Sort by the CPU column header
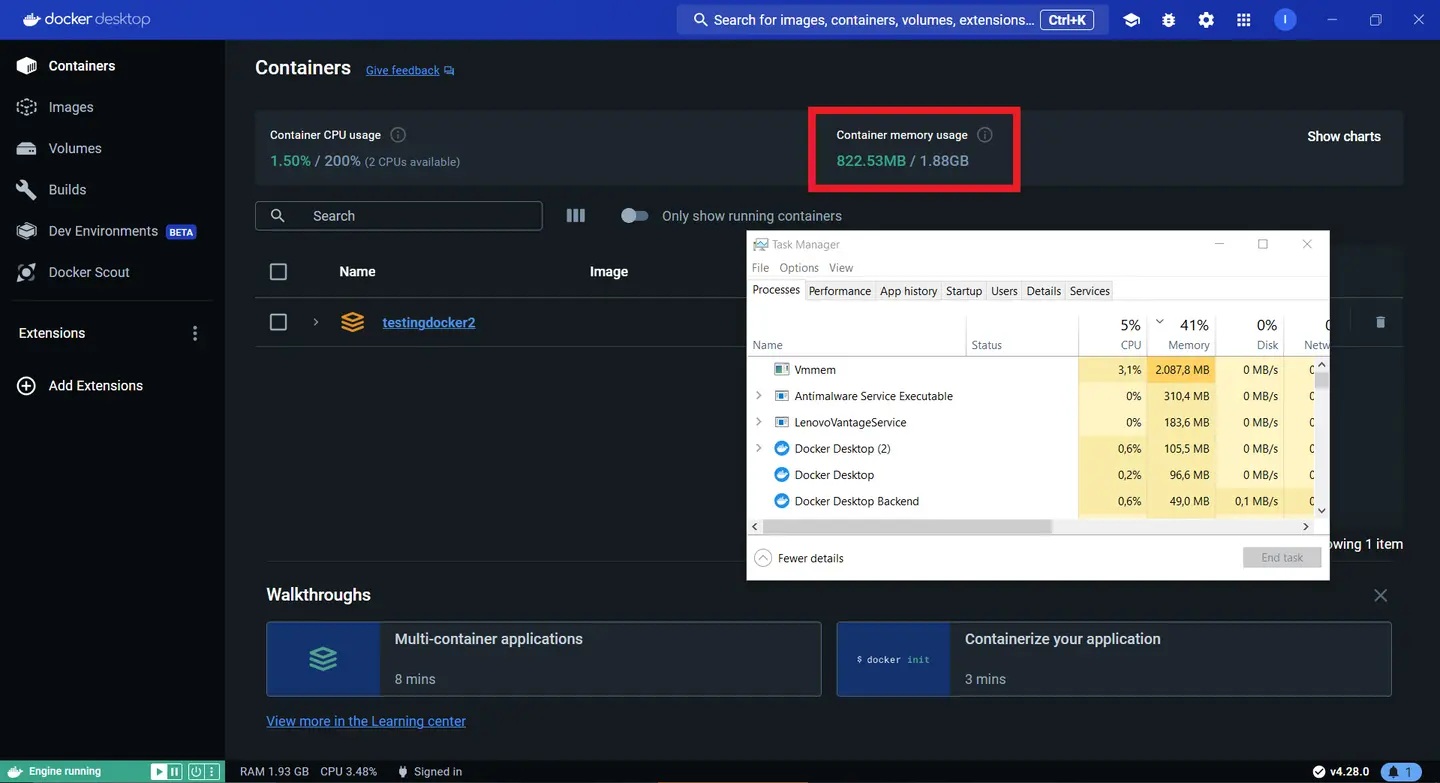Screen dimensions: 1440x783 pyautogui.click(x=1113, y=333)
